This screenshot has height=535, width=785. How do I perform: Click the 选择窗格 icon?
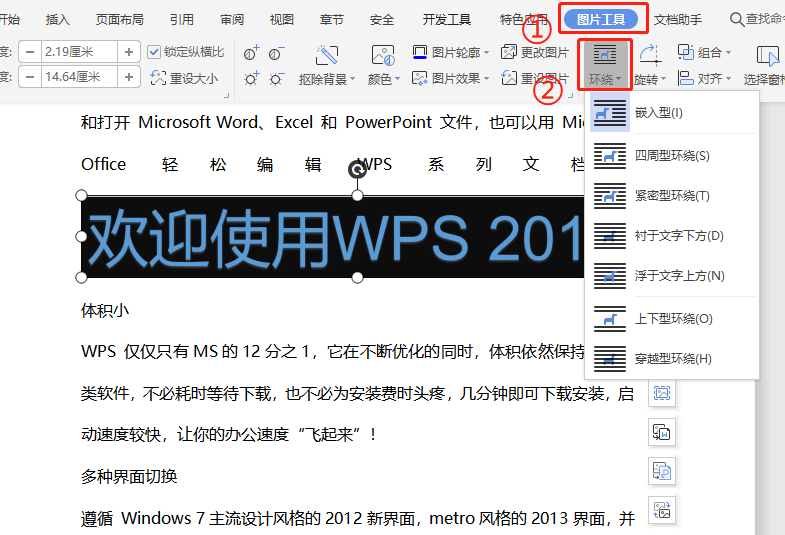[x=768, y=55]
